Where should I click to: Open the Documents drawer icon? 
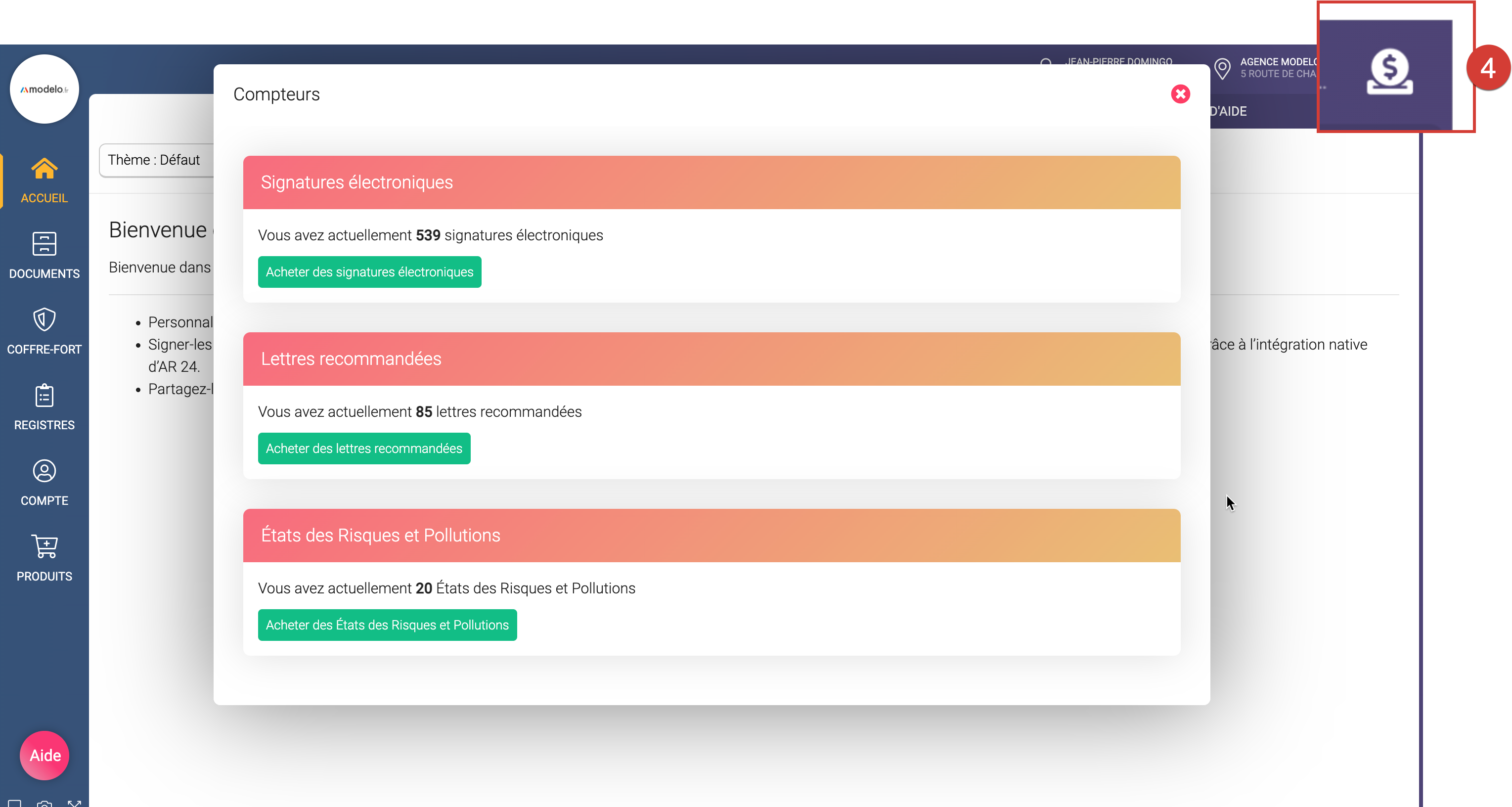click(x=44, y=244)
